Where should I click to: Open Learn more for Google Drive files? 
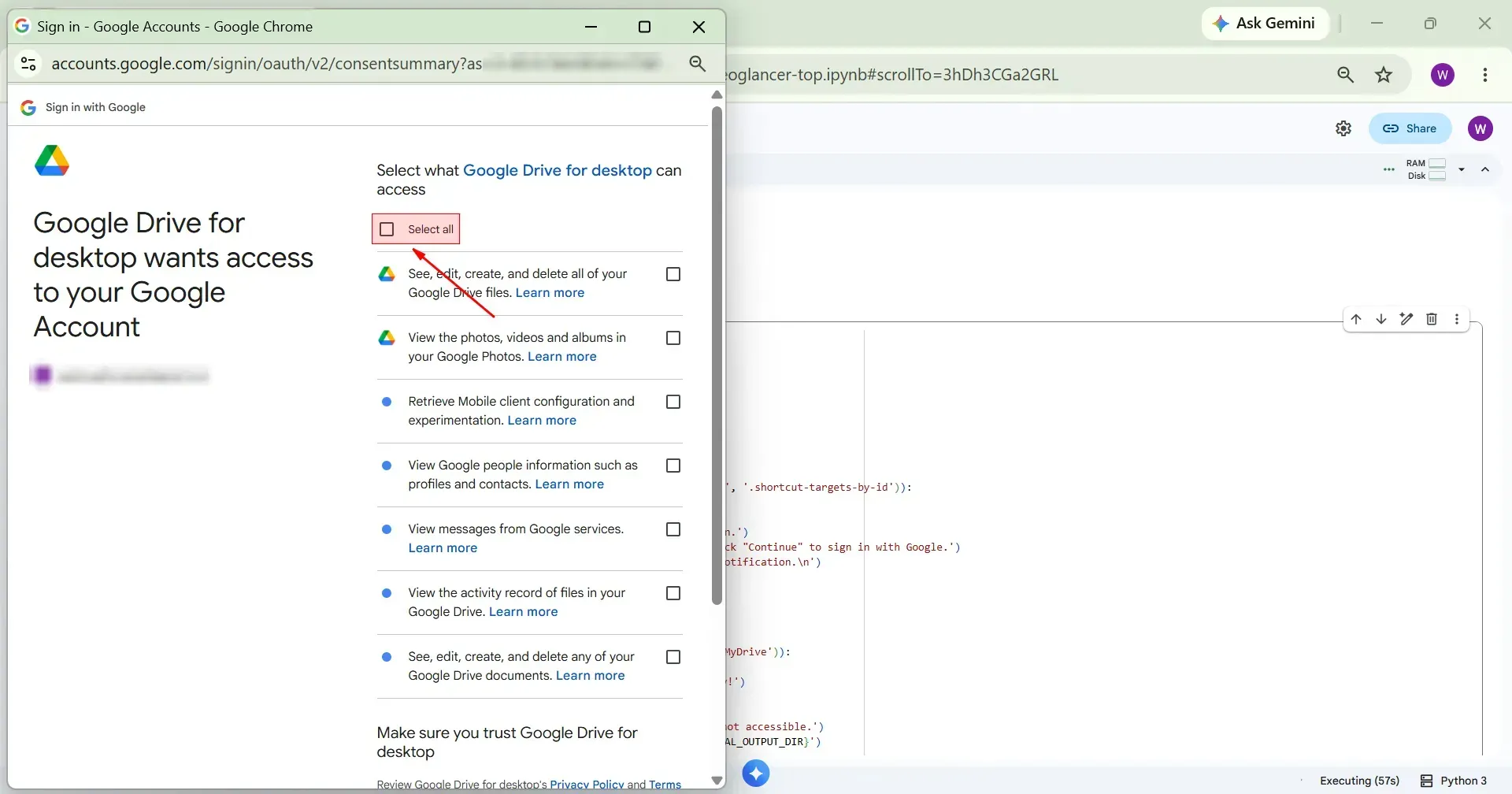point(550,293)
